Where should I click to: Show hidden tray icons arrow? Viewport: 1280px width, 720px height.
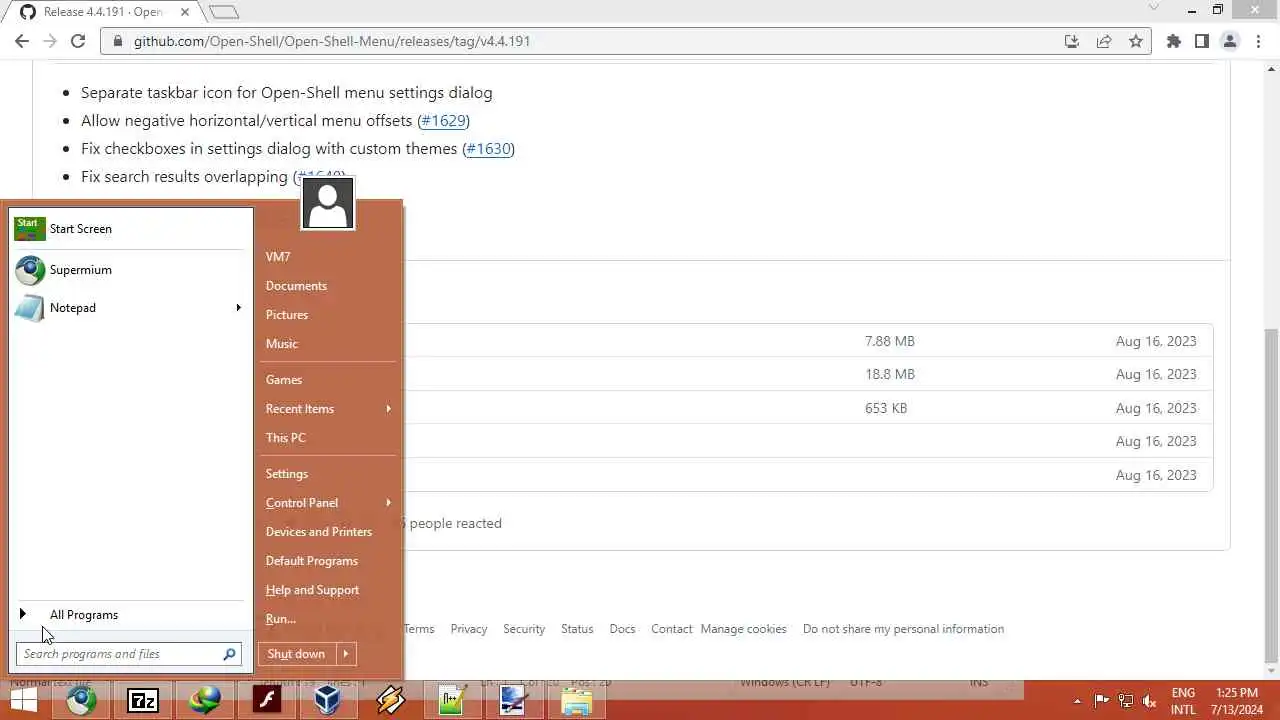click(x=1077, y=701)
